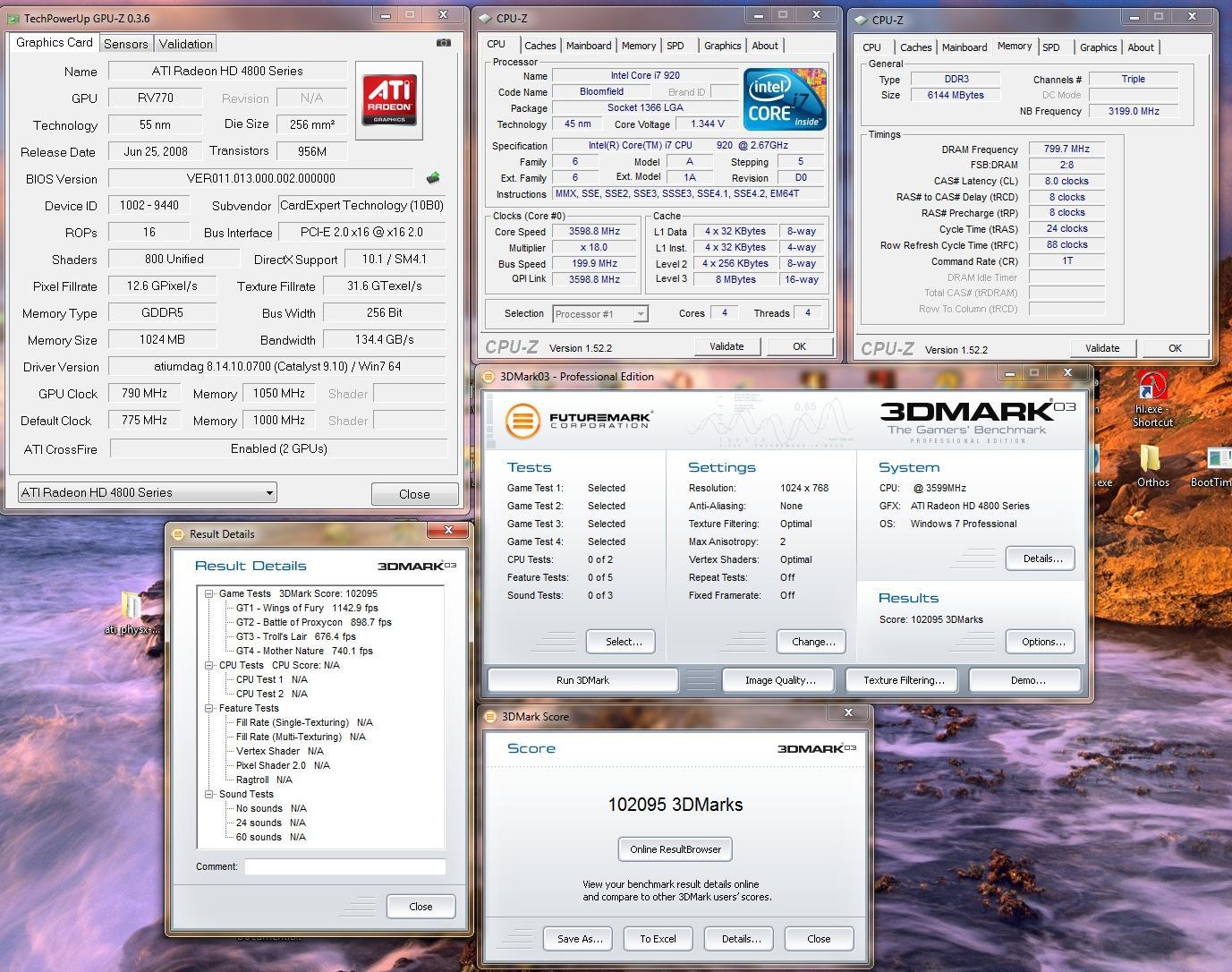Click the To Excel button
The height and width of the screenshot is (972, 1232).
coord(658,939)
